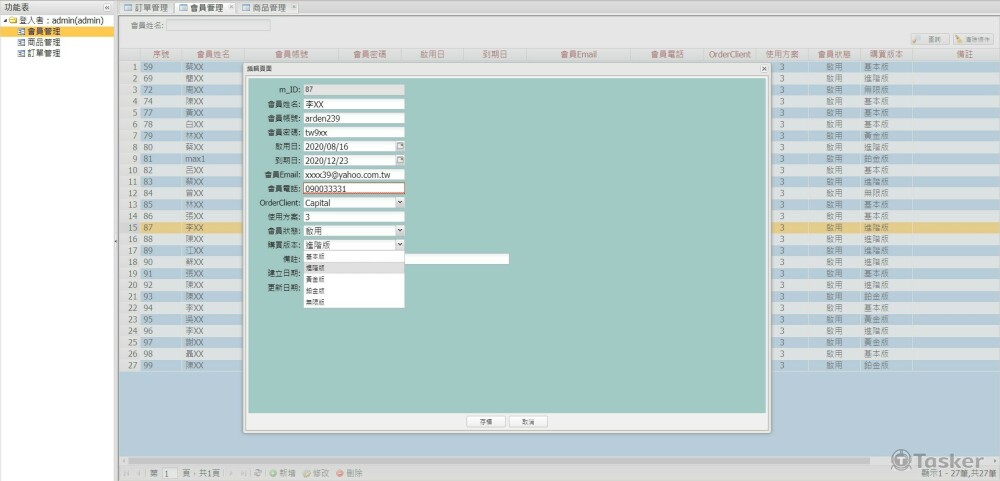
Task: Close the 會員管理 tab using its X
Action: (232, 7)
